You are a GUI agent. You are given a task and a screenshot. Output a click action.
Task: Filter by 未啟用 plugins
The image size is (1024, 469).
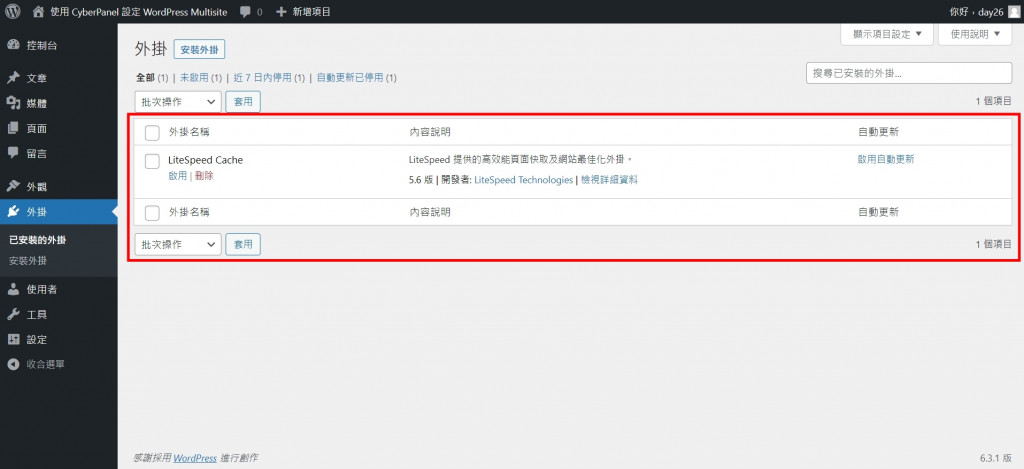point(194,78)
